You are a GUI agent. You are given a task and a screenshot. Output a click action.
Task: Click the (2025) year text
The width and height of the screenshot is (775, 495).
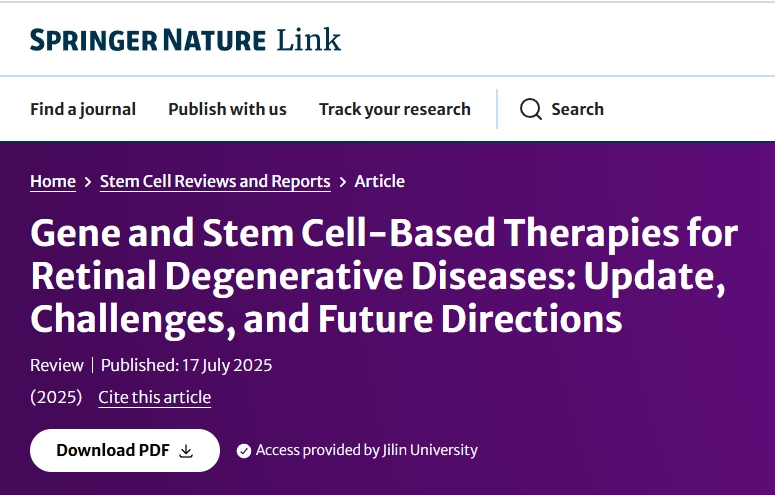pos(56,397)
